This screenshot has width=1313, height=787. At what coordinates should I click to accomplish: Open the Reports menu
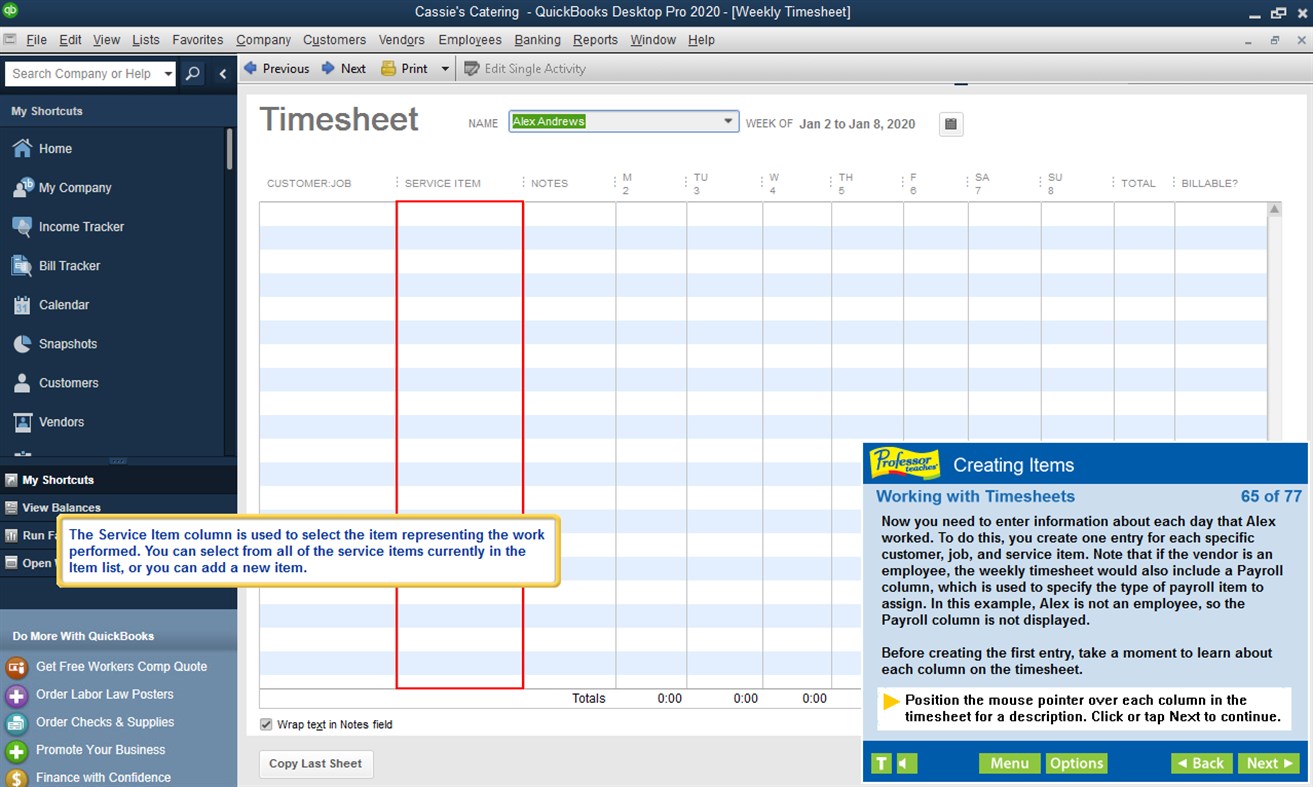(595, 40)
